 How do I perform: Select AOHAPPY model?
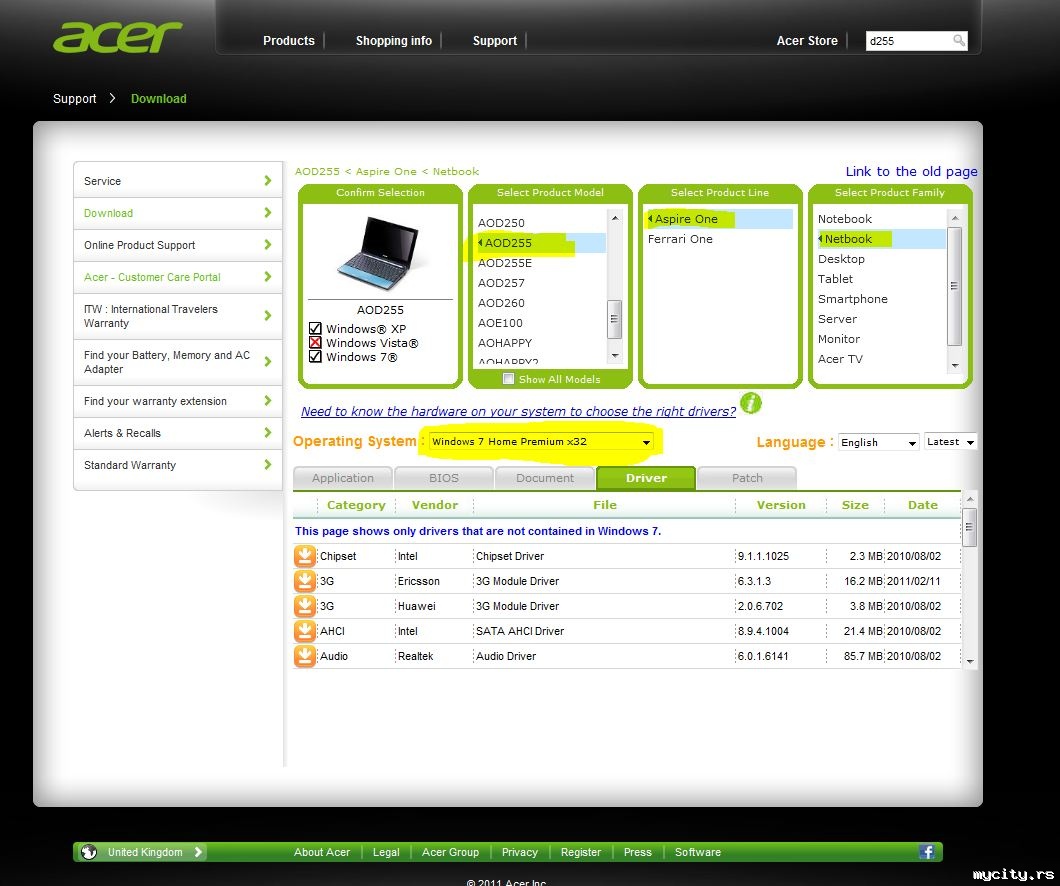[x=505, y=343]
